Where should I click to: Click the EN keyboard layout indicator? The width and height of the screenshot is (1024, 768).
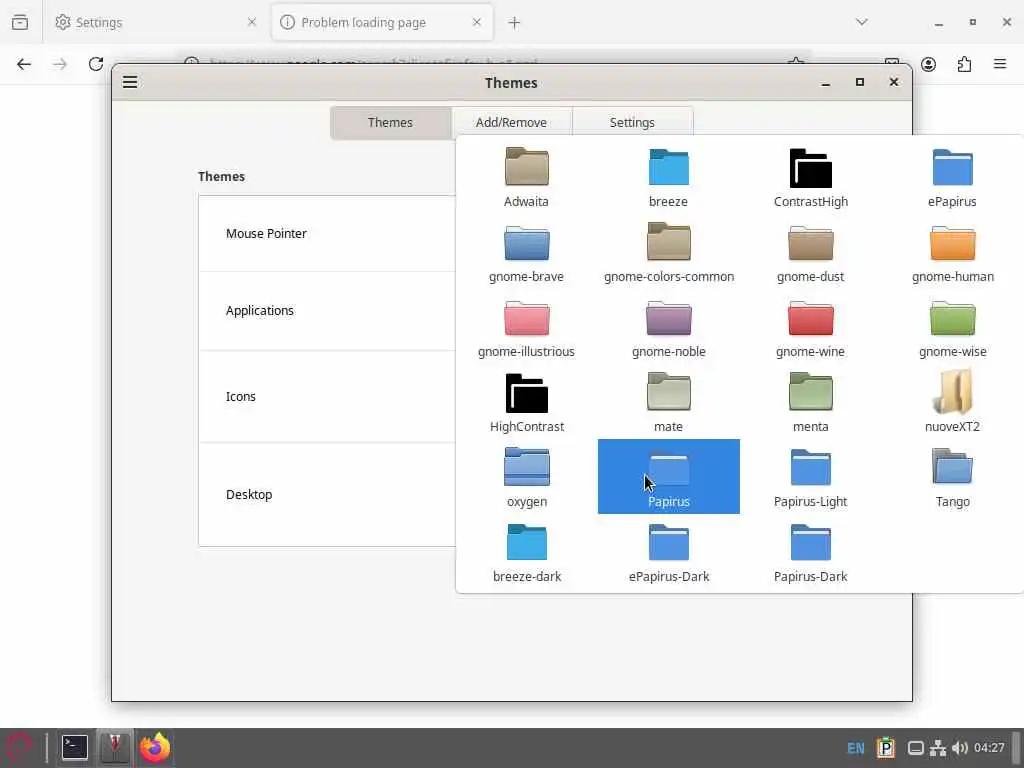pyautogui.click(x=856, y=748)
